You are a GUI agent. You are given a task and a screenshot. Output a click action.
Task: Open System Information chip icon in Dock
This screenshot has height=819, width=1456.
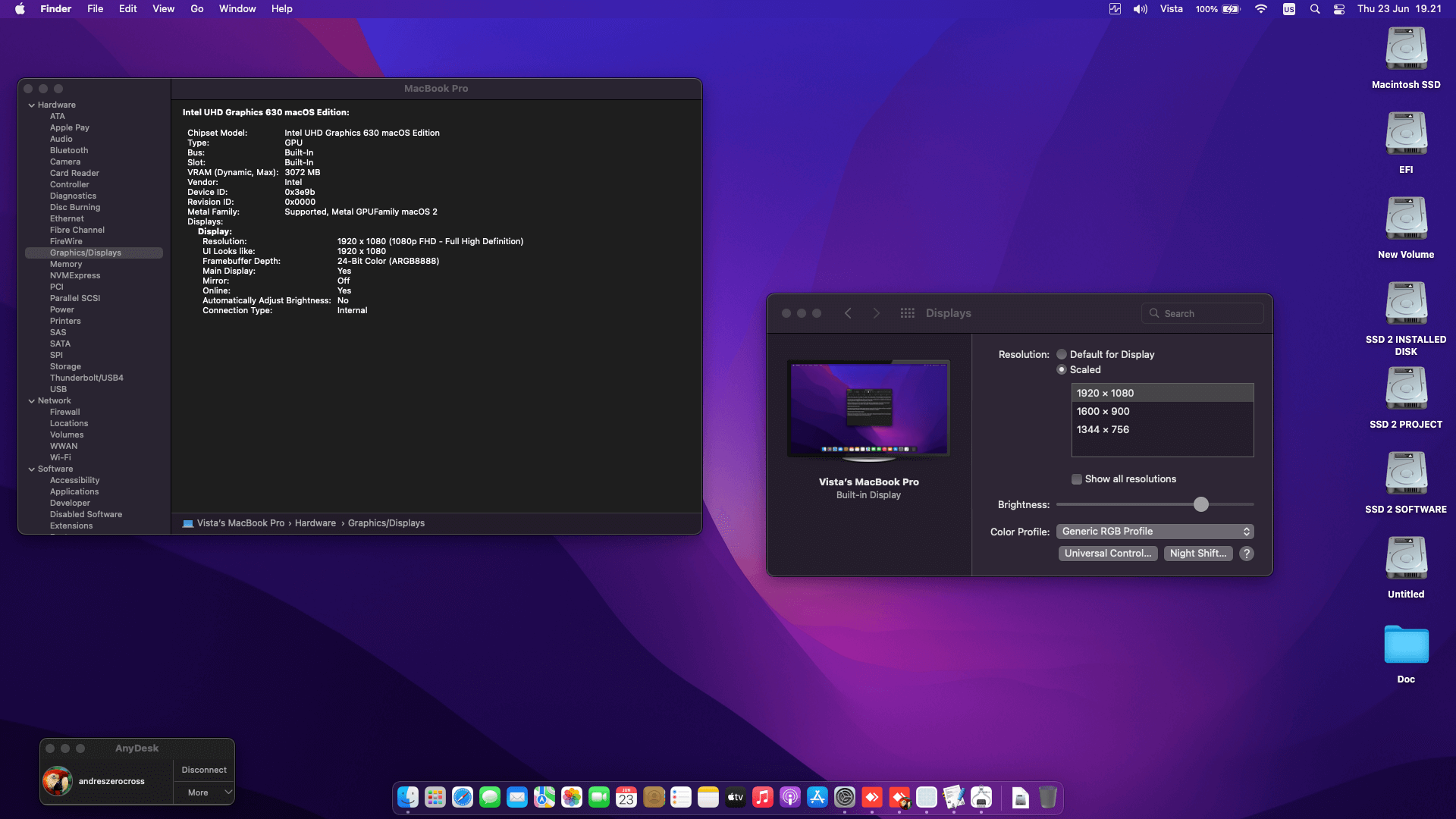pyautogui.click(x=981, y=797)
